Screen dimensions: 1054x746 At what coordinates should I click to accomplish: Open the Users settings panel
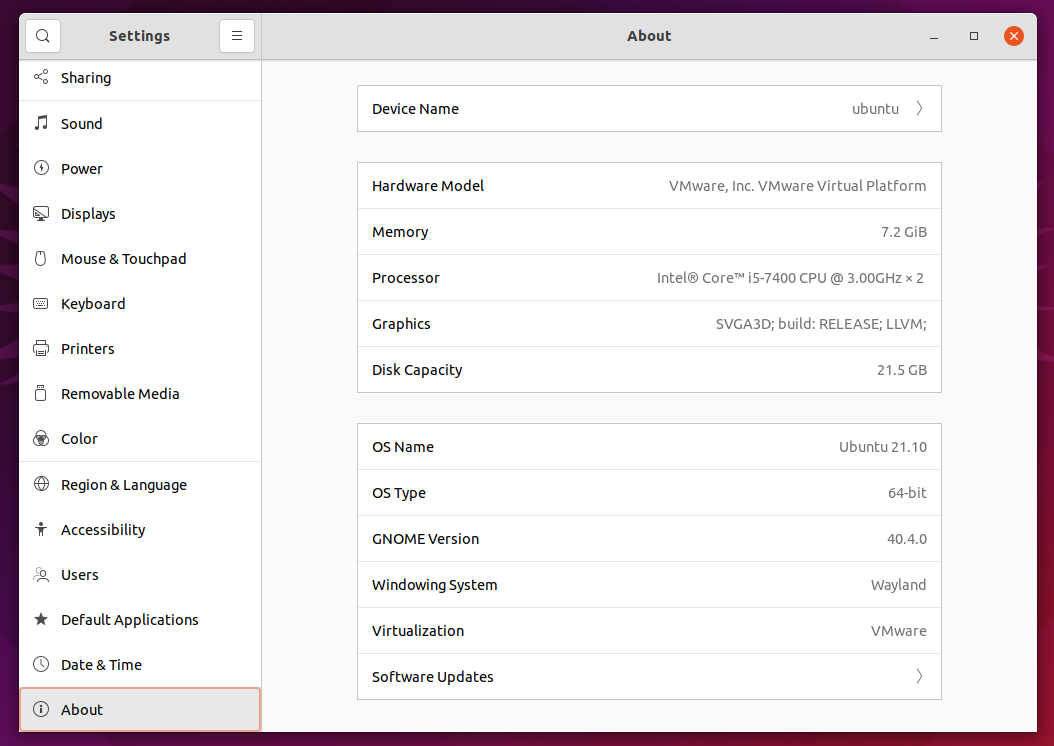(x=79, y=575)
